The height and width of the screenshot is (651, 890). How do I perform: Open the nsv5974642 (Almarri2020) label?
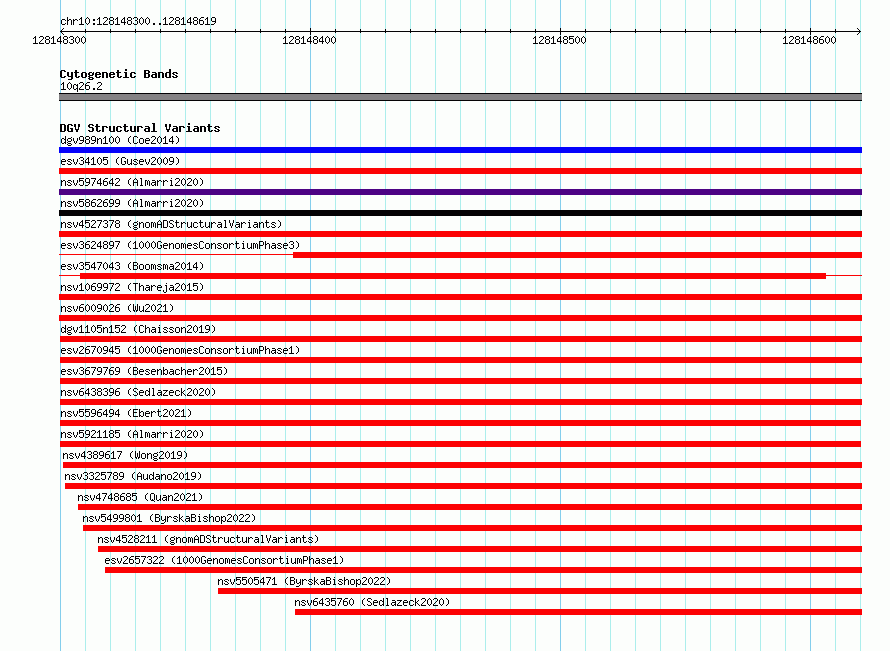(x=132, y=182)
